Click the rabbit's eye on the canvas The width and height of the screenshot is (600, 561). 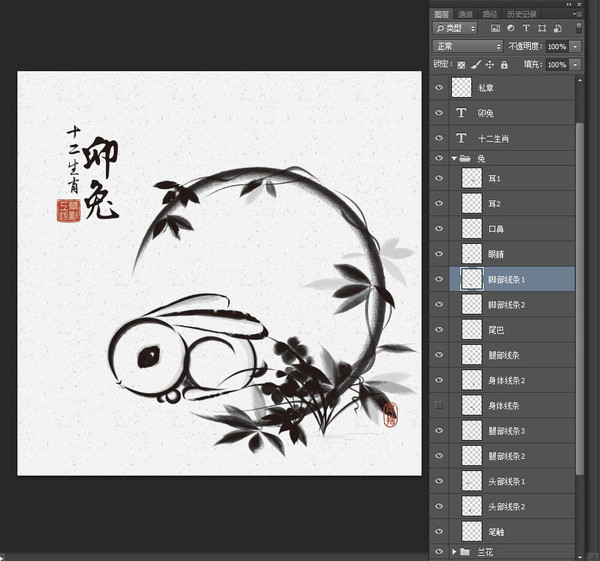click(x=148, y=357)
